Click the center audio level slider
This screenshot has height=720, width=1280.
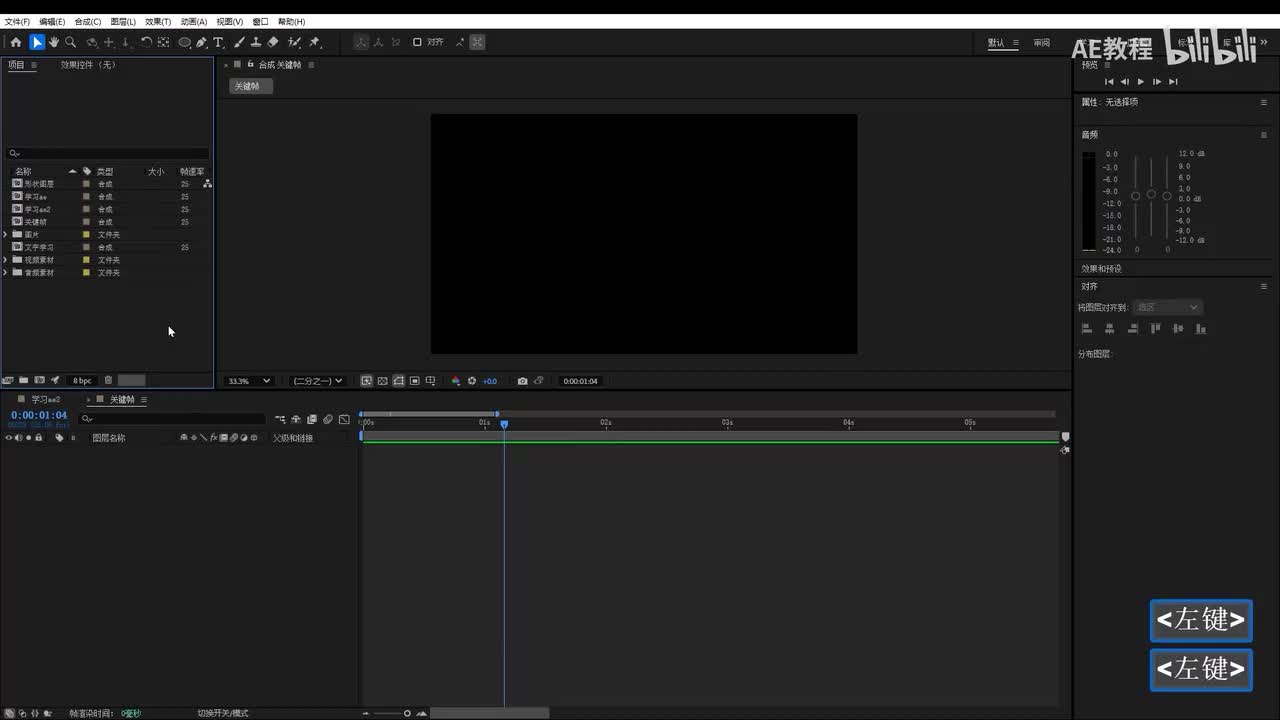(1151, 194)
